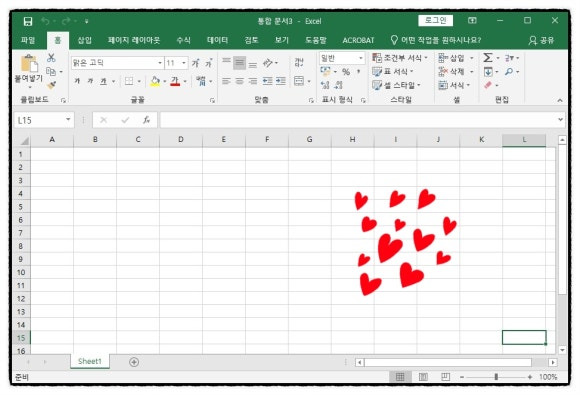The width and height of the screenshot is (580, 395).
Task: Toggle italic formatting
Action: coord(90,81)
